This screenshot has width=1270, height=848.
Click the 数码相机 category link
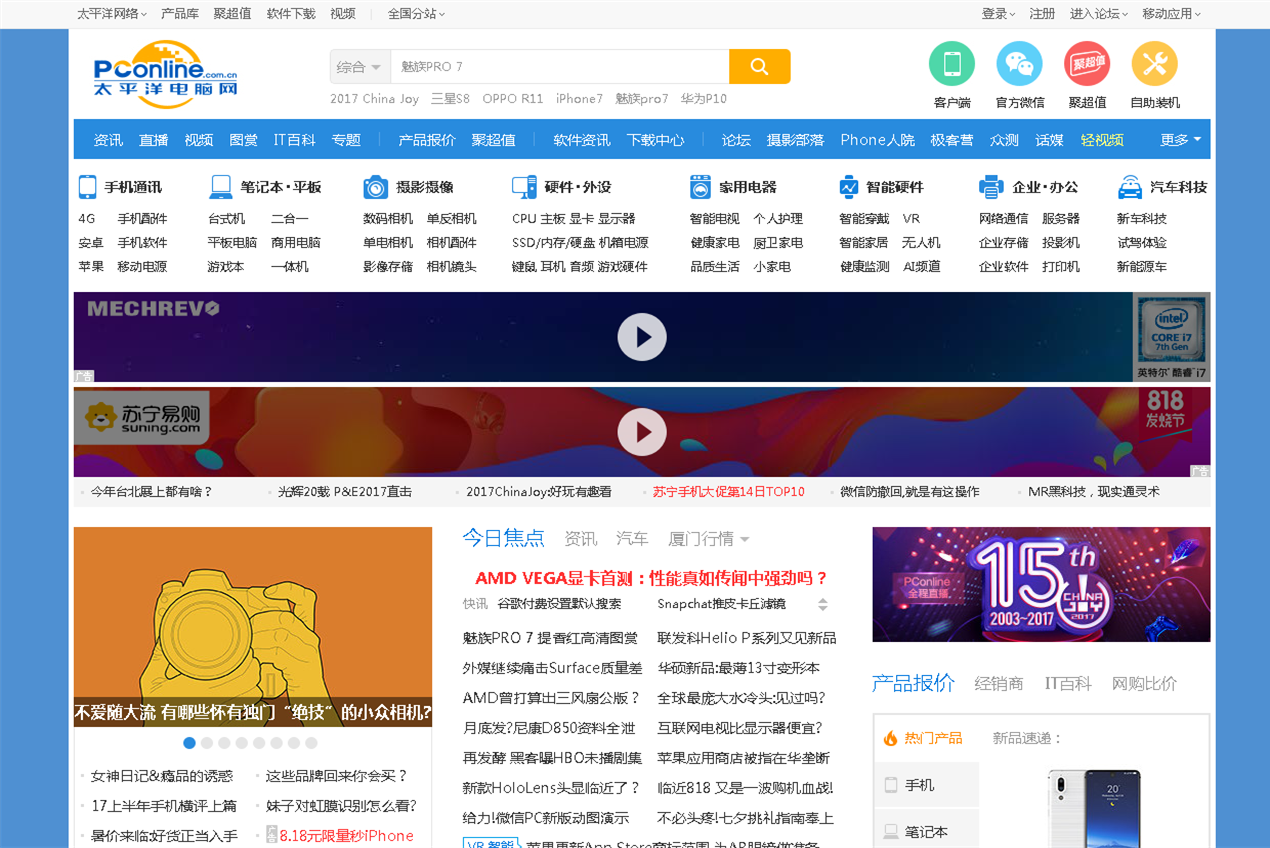click(388, 219)
